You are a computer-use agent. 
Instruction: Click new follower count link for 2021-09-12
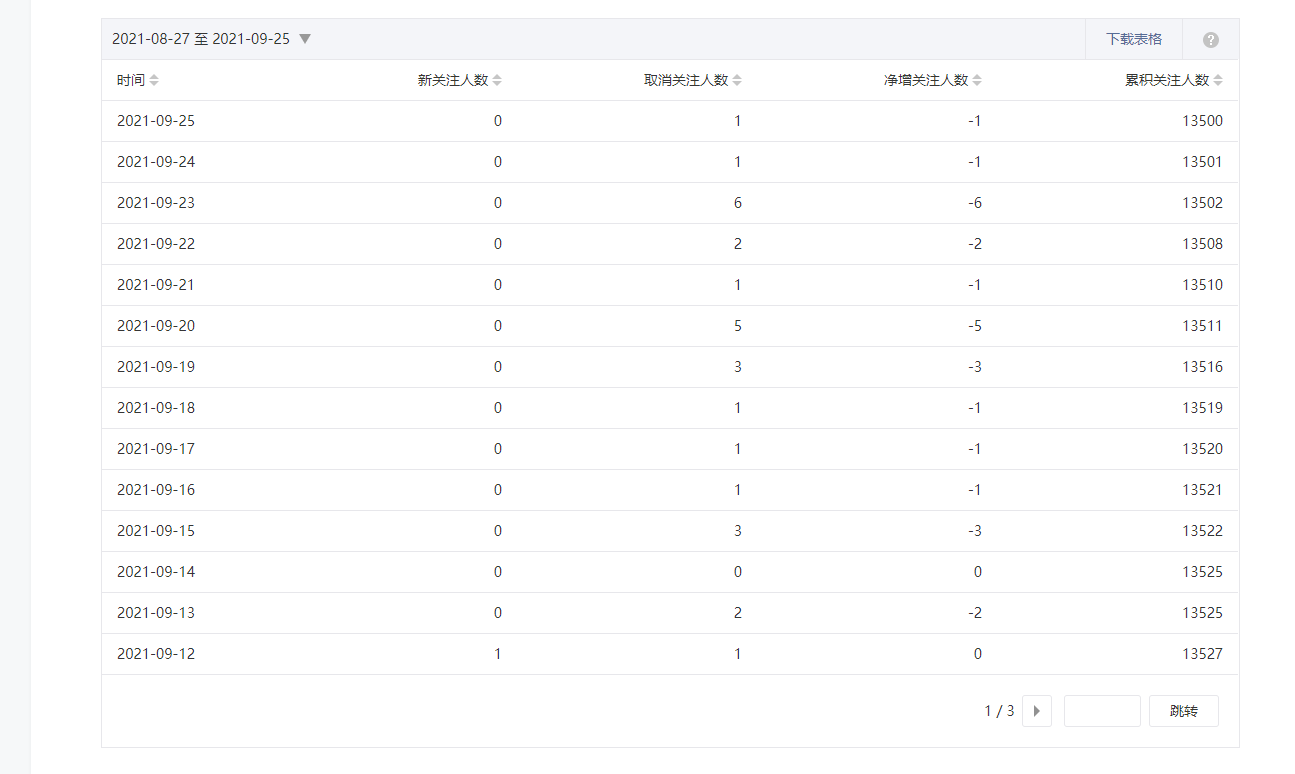(497, 654)
